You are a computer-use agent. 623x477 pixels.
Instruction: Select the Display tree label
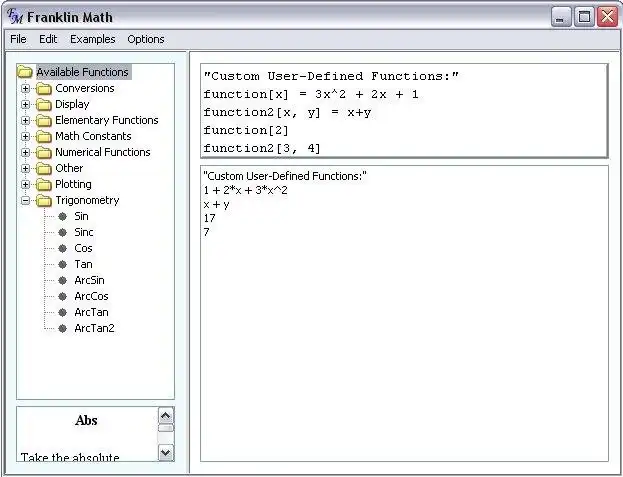(72, 104)
